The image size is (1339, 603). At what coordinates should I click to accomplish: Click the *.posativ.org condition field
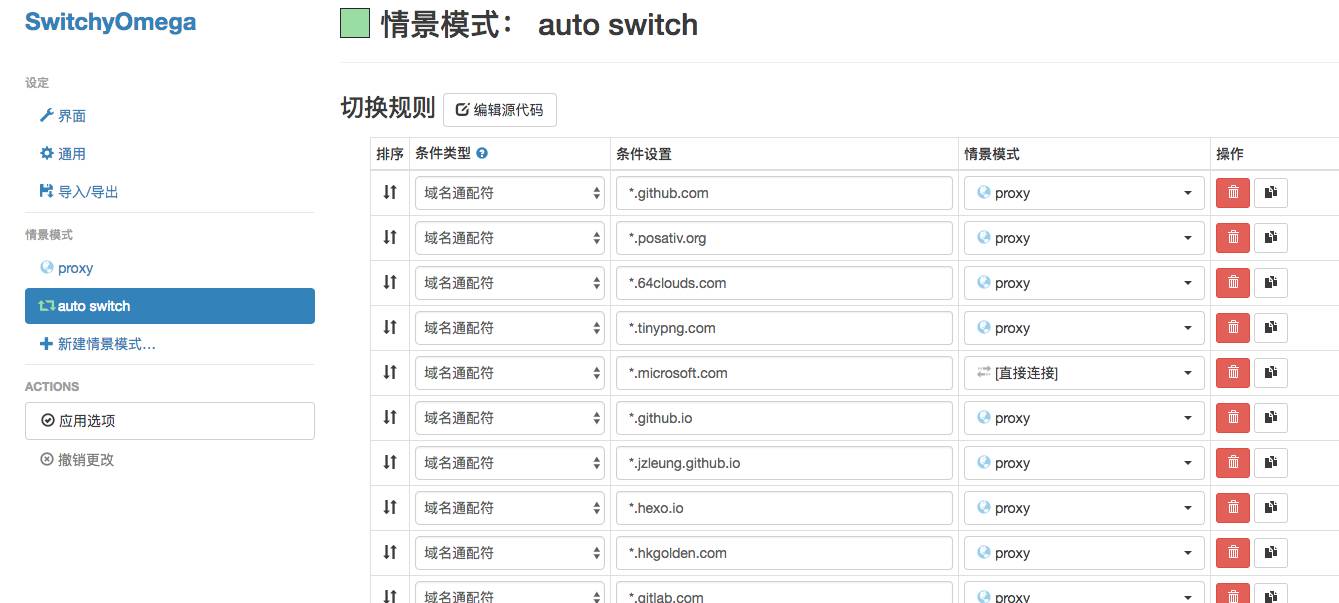[784, 238]
